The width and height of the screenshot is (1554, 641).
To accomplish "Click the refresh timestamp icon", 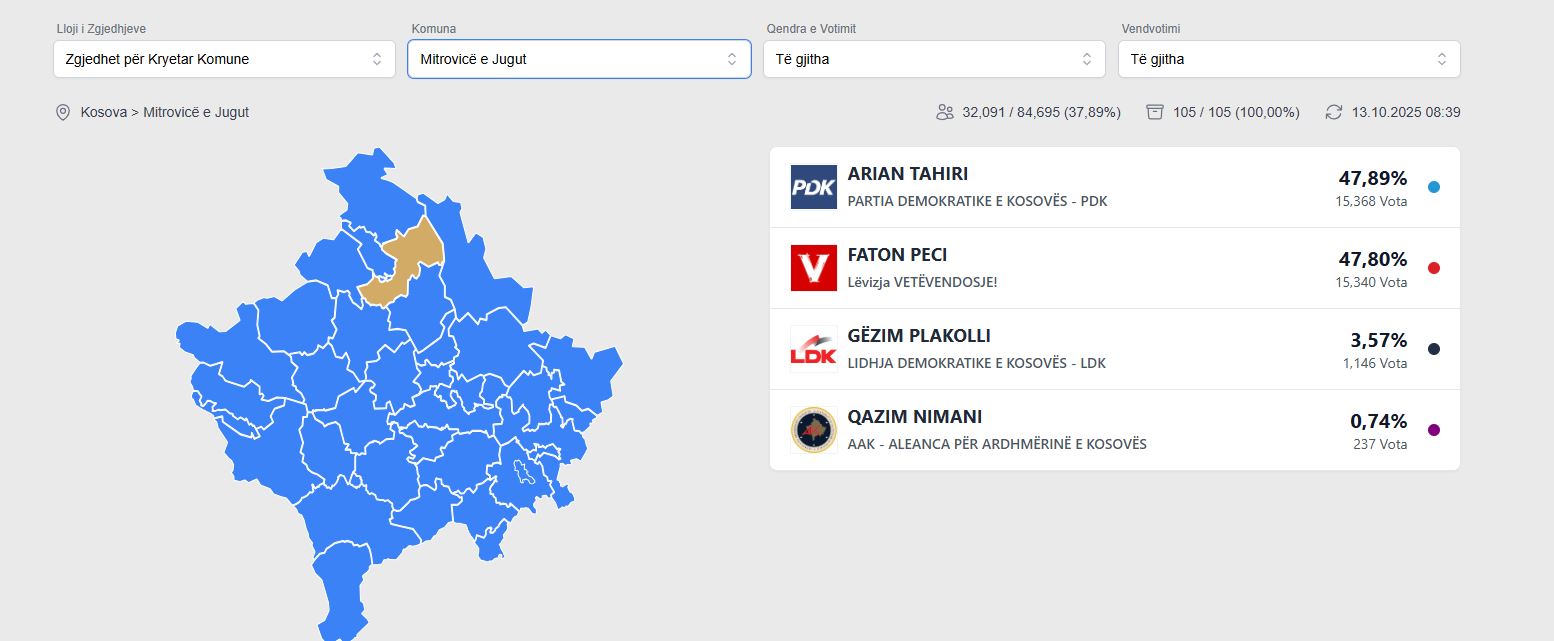I will (1333, 112).
